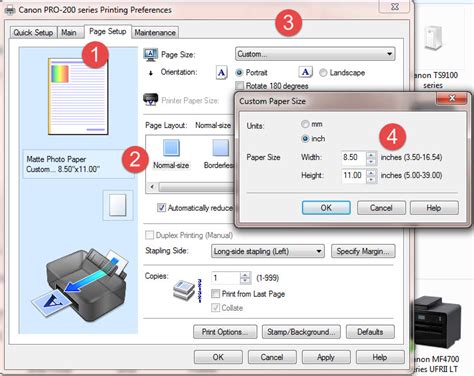Viewport: 474px width, 376px height.
Task: Click the Landscape orientation 'A' icon
Action: (305, 72)
